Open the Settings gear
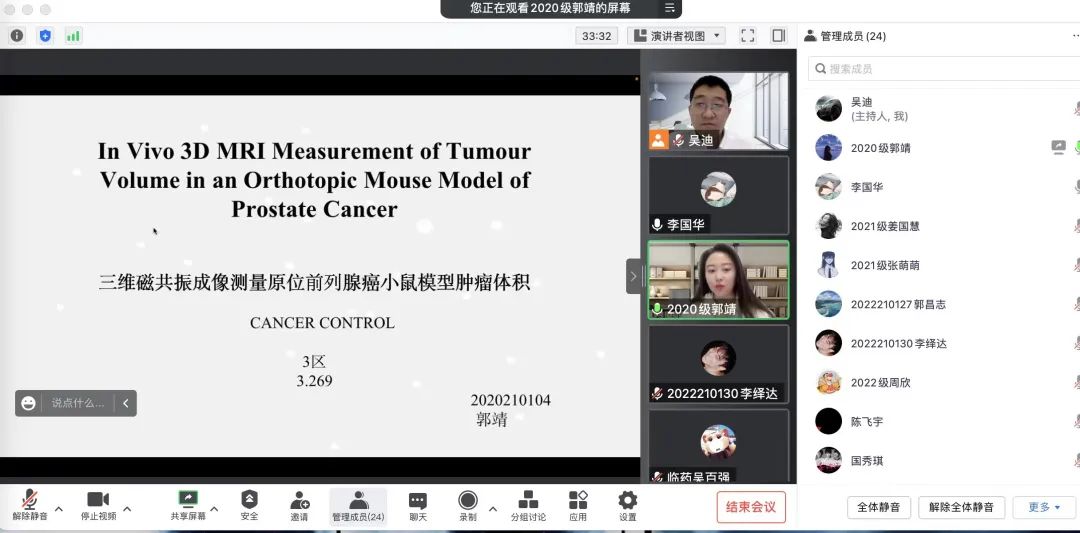 click(x=627, y=506)
